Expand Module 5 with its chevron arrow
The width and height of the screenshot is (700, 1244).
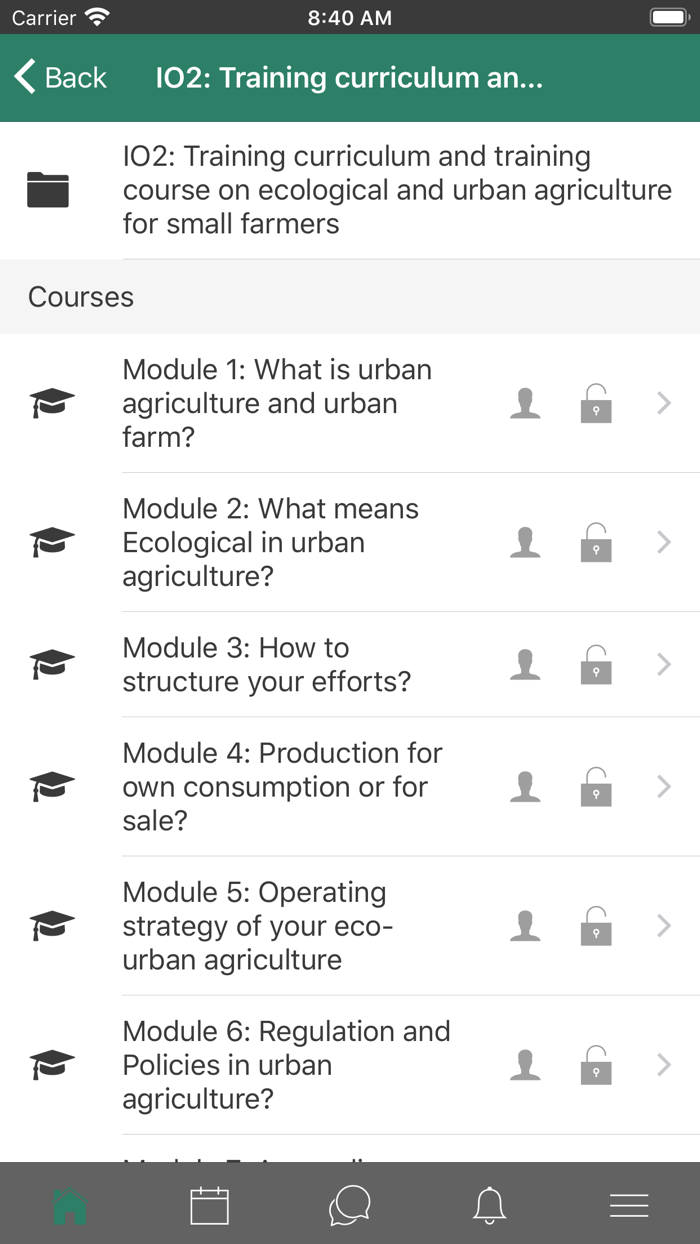(x=663, y=925)
